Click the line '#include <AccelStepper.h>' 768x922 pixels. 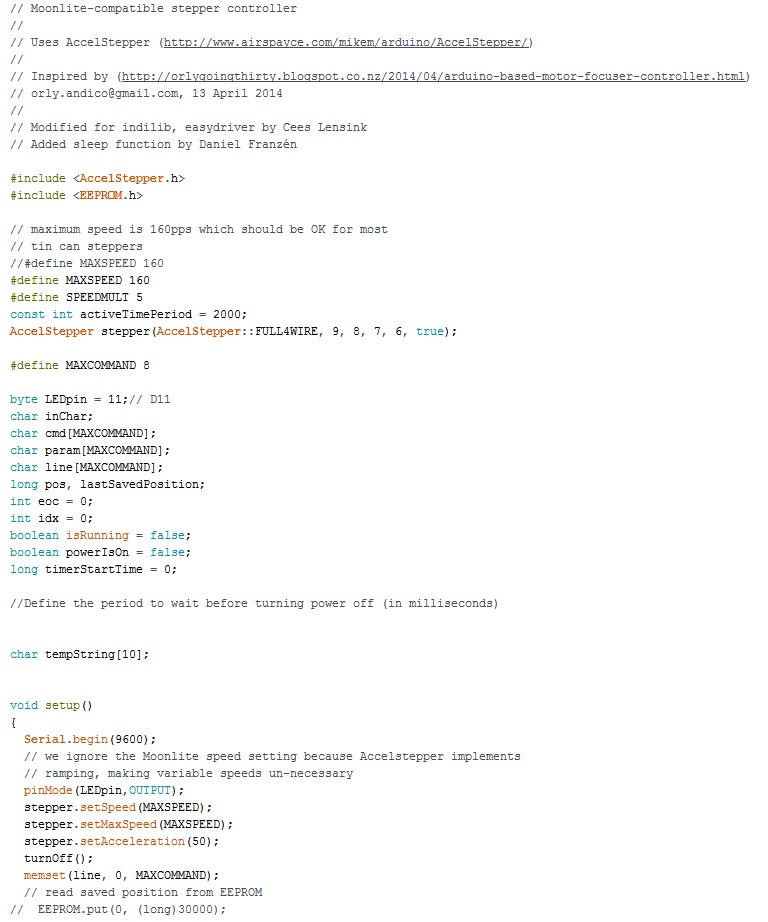click(x=98, y=179)
